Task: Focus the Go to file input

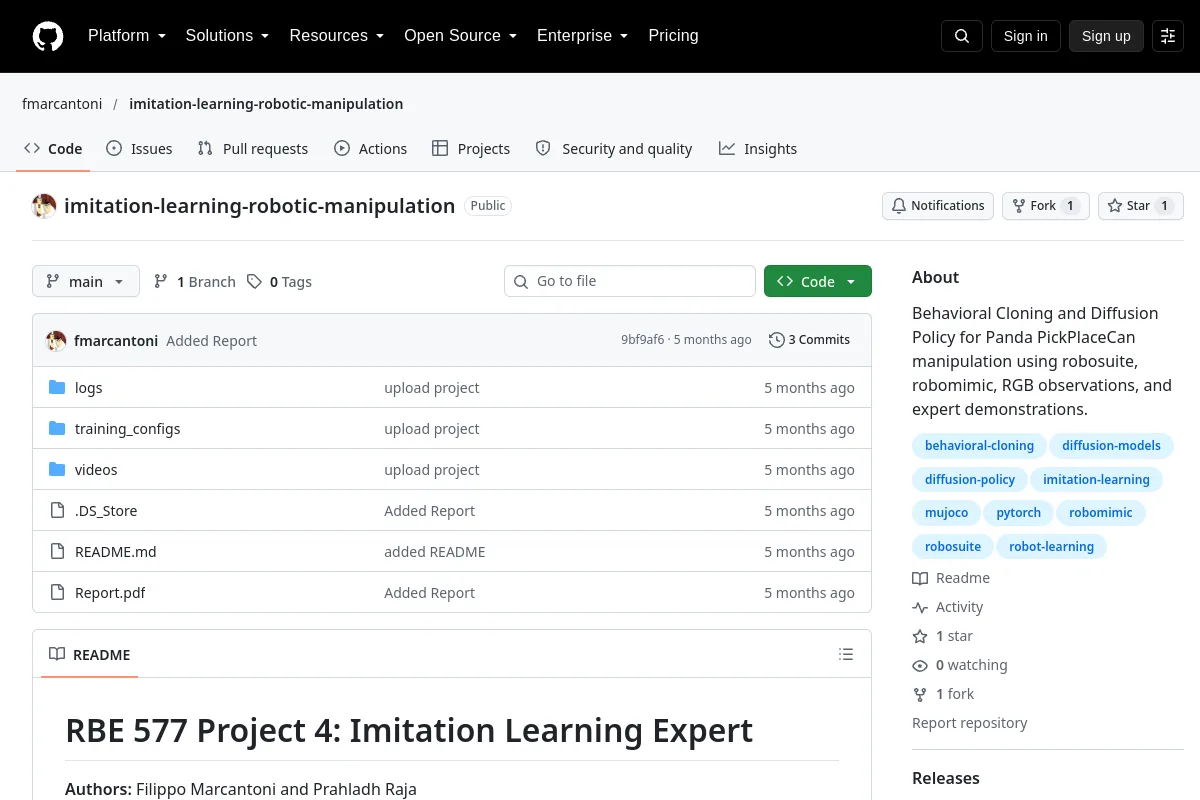Action: click(x=630, y=282)
